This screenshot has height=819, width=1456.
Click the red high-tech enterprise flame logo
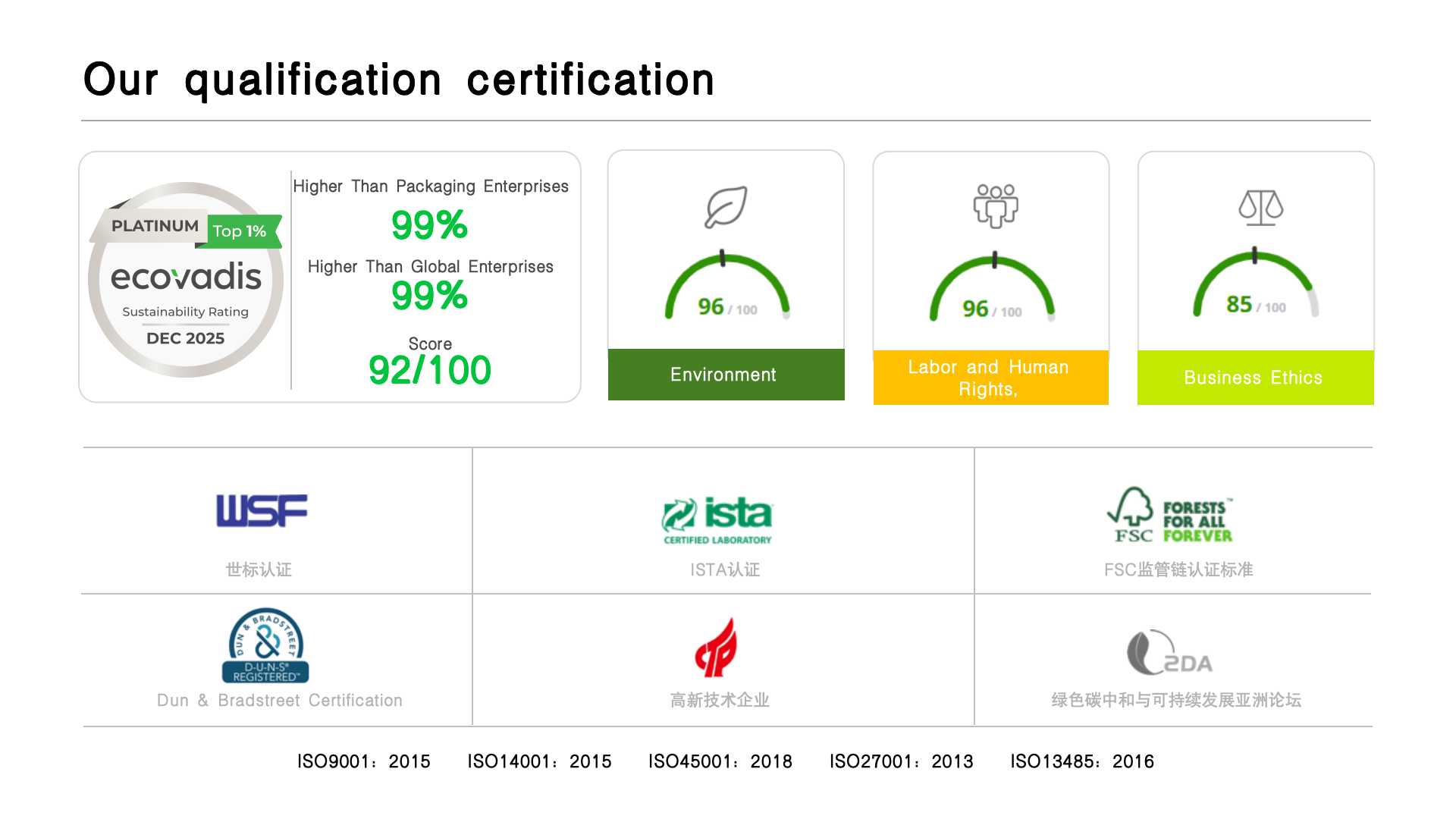pos(717,648)
